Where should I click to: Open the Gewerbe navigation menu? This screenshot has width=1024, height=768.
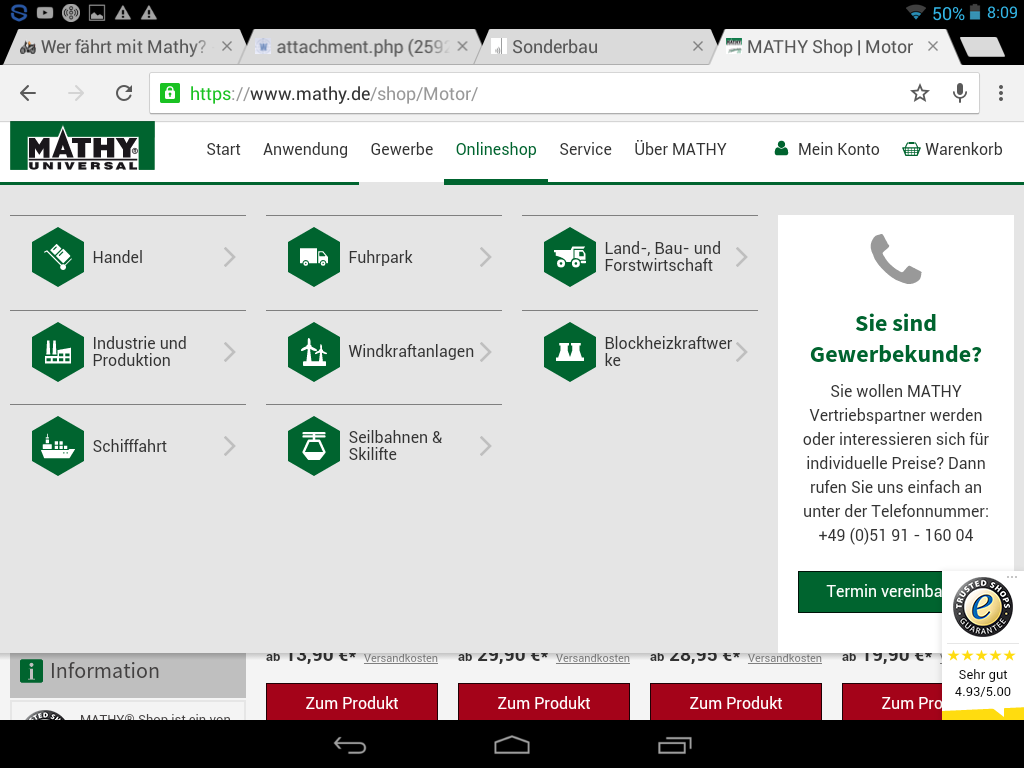pyautogui.click(x=402, y=149)
